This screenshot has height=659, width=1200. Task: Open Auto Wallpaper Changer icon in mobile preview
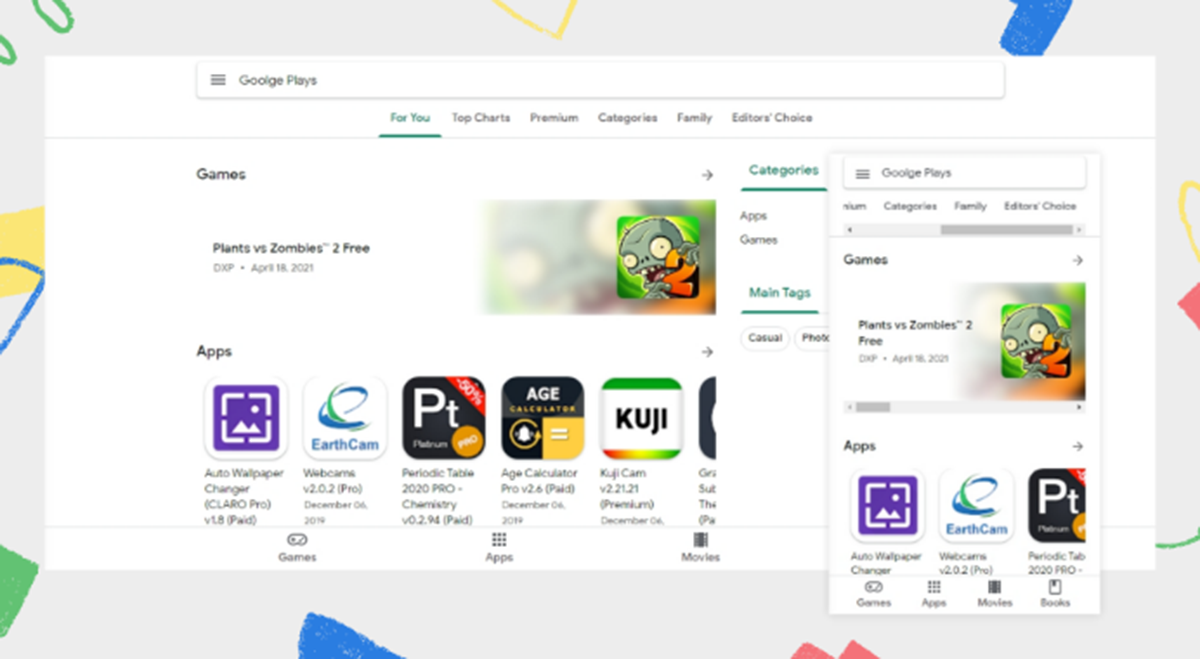[x=887, y=506]
